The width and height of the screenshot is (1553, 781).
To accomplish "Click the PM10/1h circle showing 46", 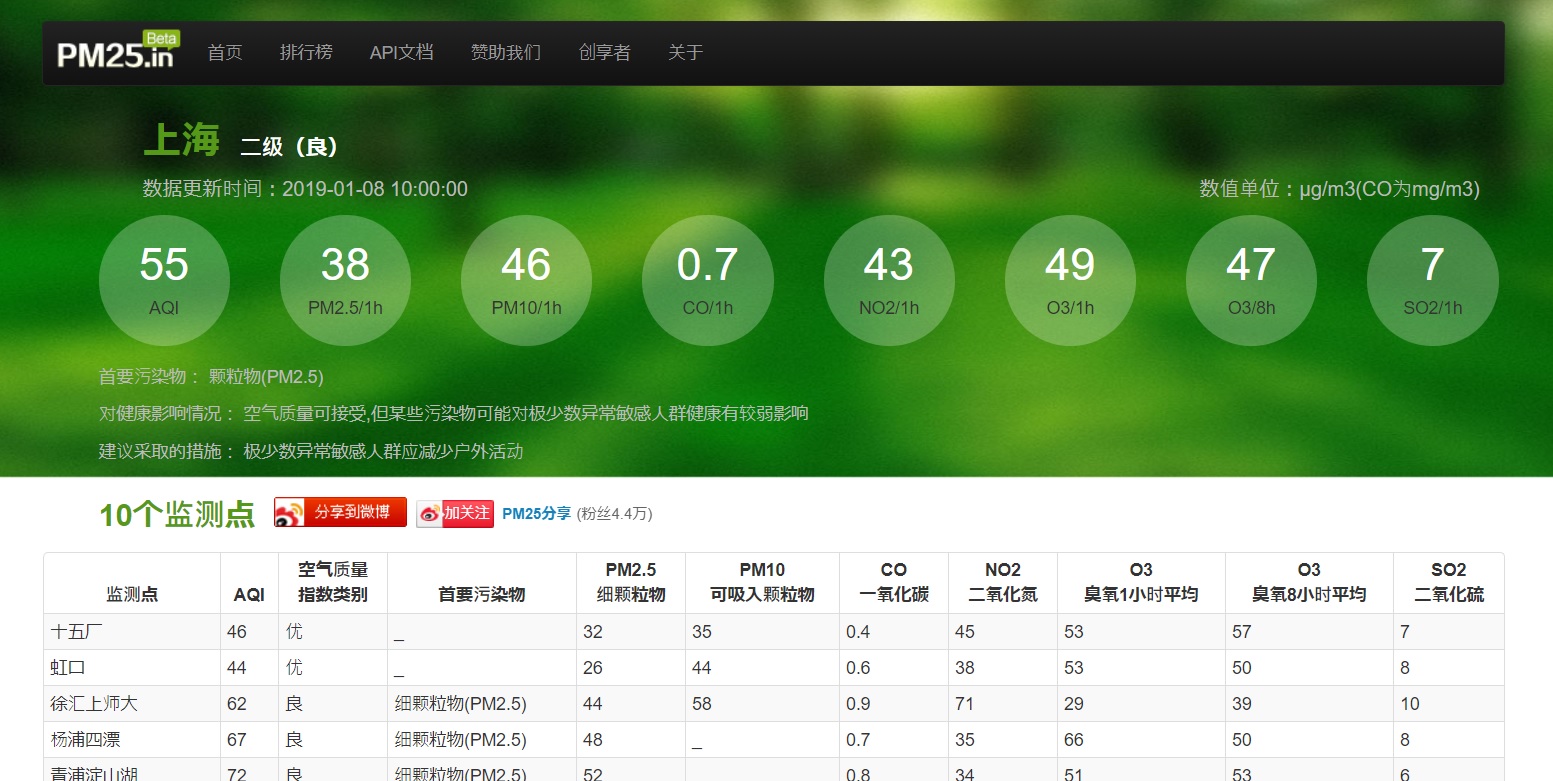I will [526, 280].
